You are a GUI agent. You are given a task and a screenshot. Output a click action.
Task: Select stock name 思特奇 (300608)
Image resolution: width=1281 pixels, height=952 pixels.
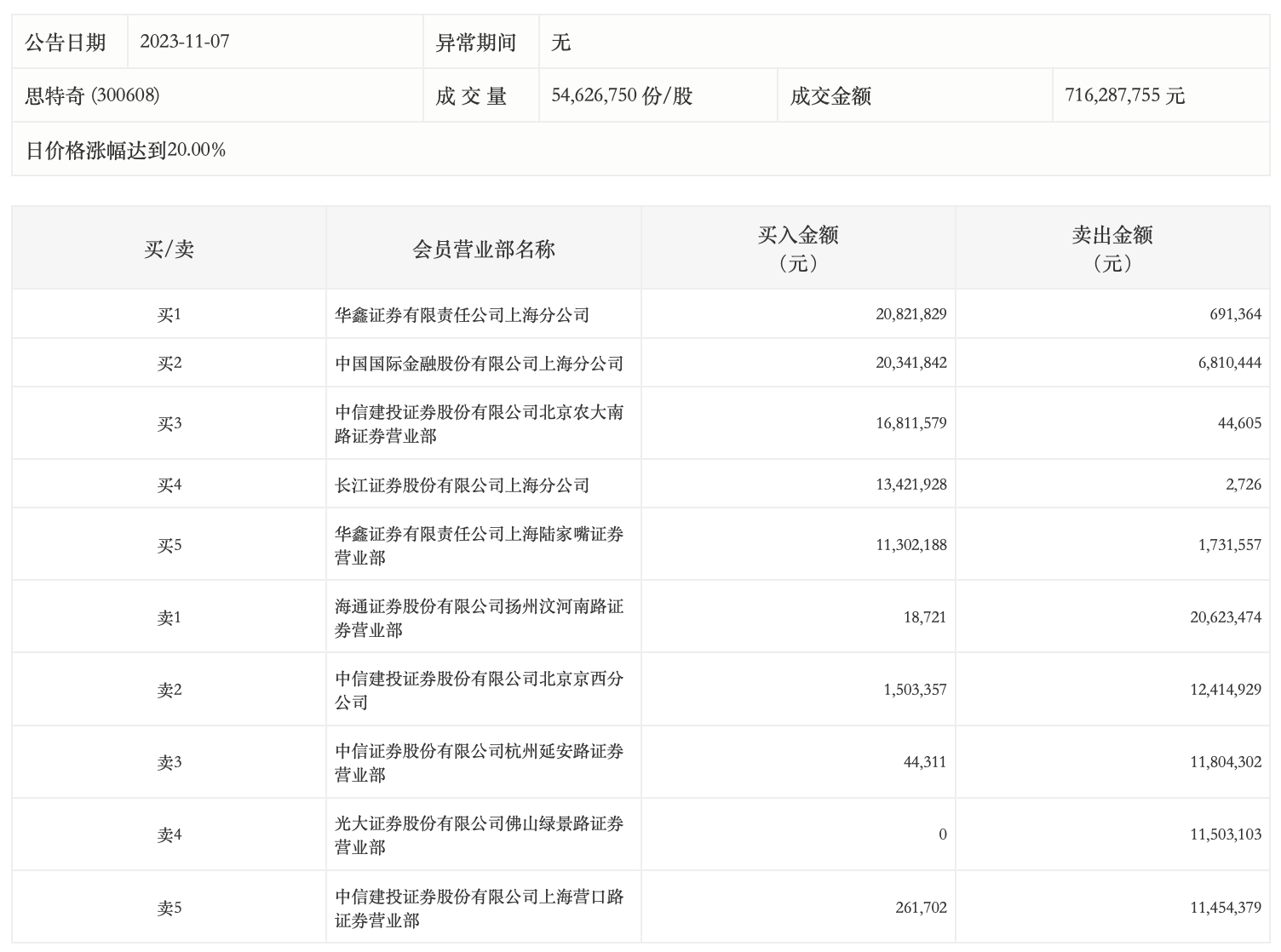click(92, 95)
